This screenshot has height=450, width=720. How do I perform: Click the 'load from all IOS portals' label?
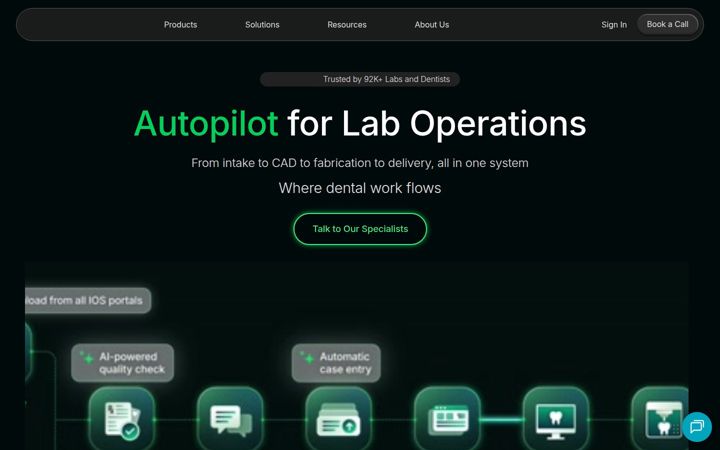click(x=88, y=300)
